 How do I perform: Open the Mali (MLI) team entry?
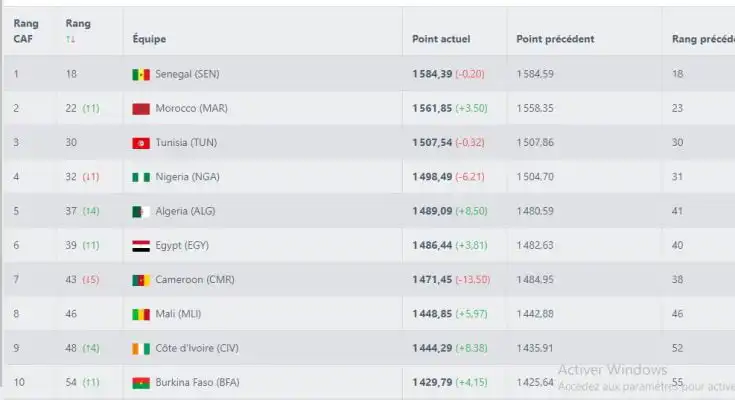[178, 314]
